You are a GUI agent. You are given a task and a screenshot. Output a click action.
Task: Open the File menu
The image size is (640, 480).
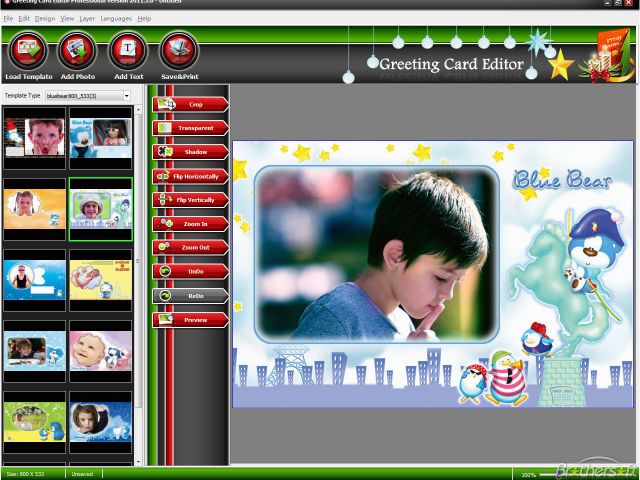8,19
